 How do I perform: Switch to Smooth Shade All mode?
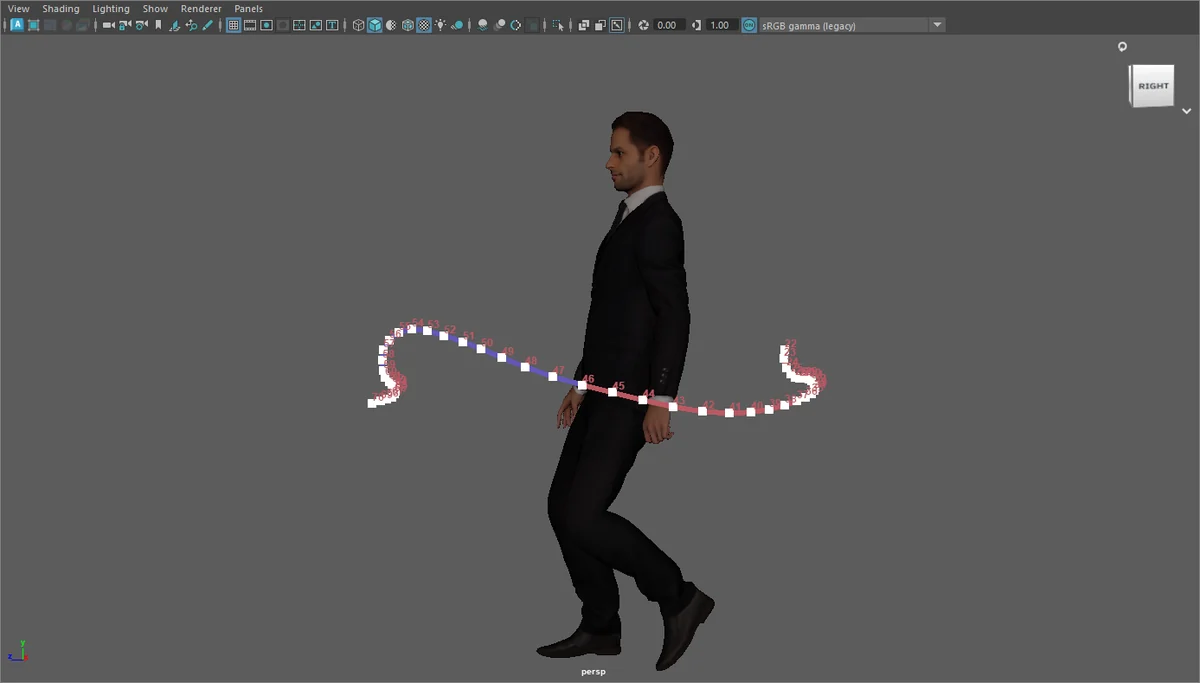pos(374,25)
